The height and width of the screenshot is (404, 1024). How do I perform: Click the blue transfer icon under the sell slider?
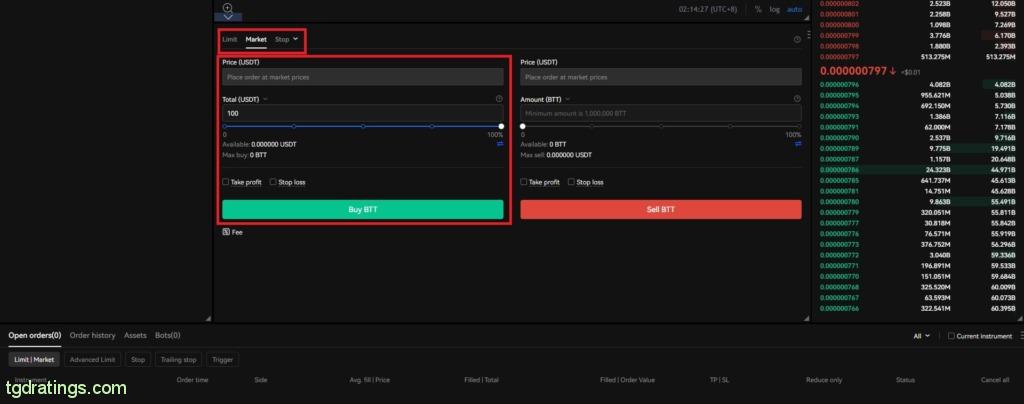click(x=798, y=144)
